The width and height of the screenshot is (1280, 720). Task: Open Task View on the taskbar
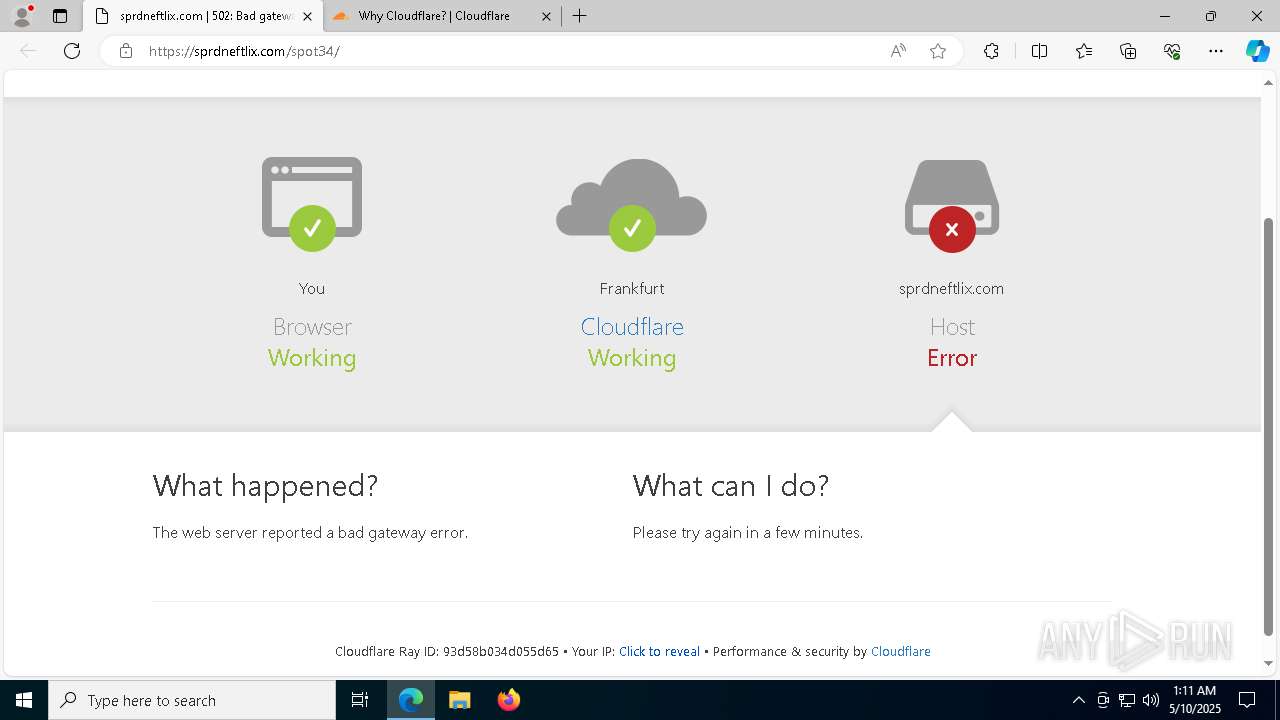(360, 700)
